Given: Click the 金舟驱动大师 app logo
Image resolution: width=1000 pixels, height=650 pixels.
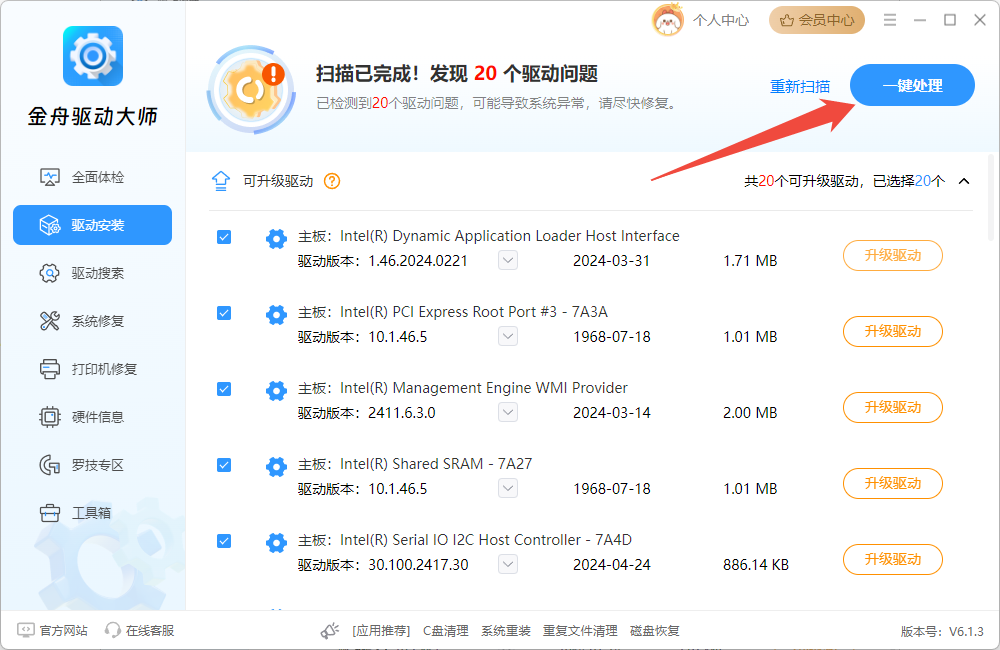Looking at the screenshot, I should [x=93, y=56].
